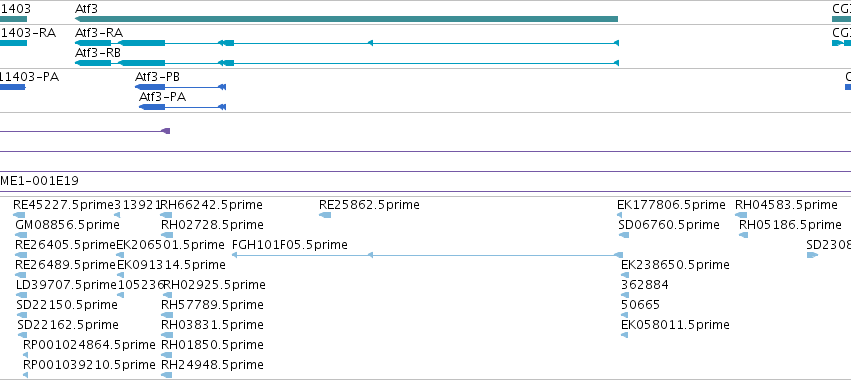Click the RH04583.5prime EST arrow glyph
851x380 pixels.
[x=741, y=215]
